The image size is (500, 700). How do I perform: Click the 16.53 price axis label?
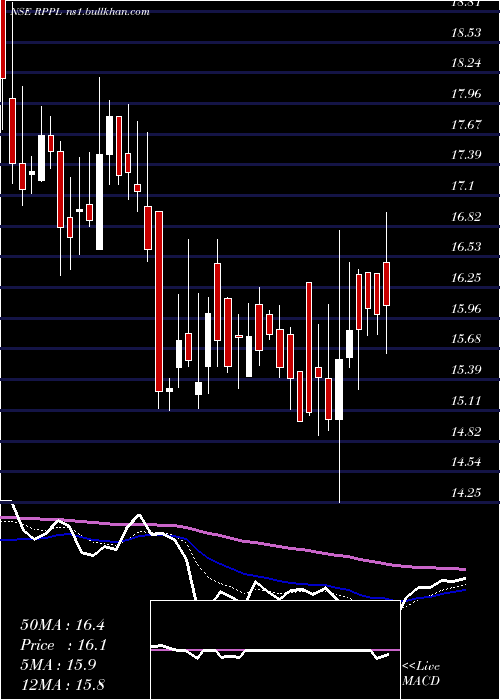click(x=468, y=247)
